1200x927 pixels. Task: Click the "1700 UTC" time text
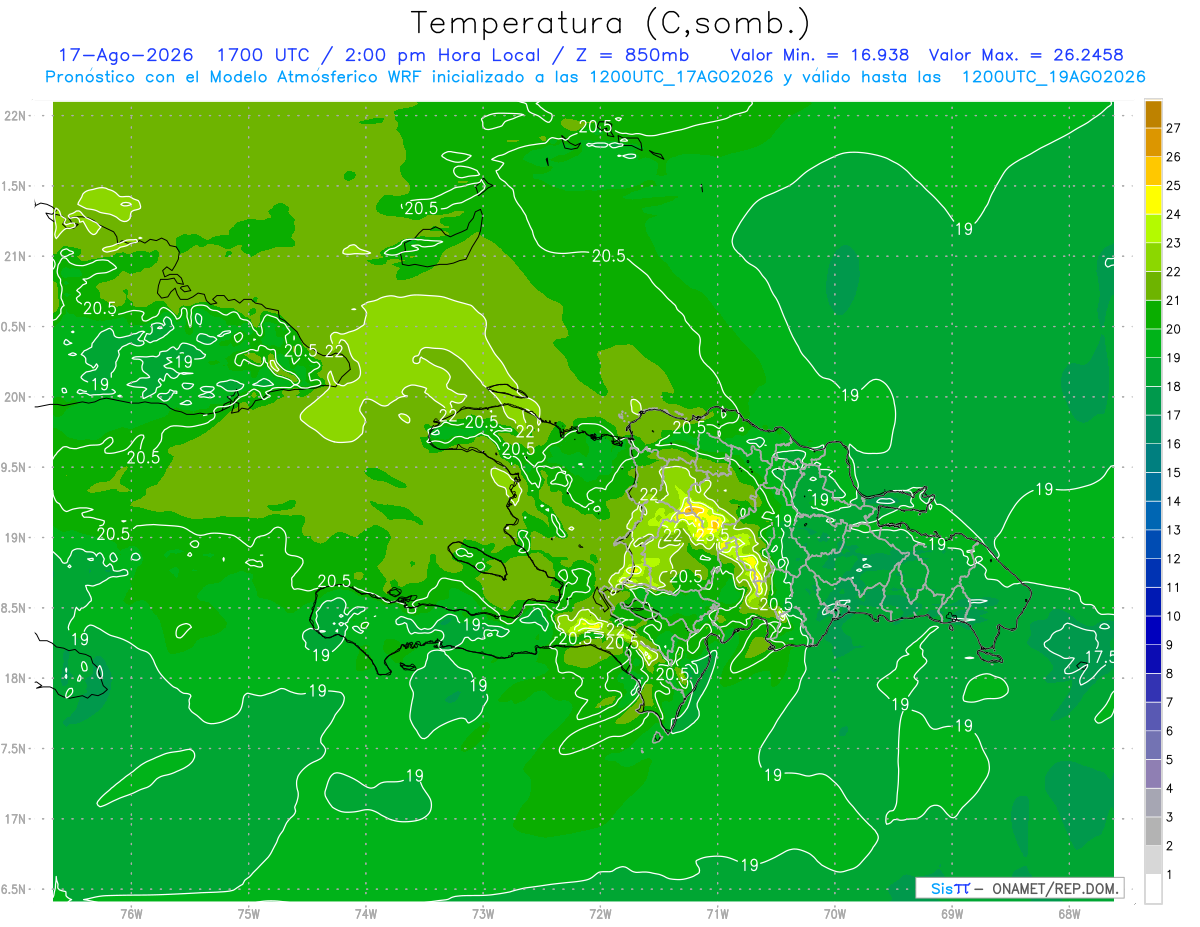click(x=266, y=55)
